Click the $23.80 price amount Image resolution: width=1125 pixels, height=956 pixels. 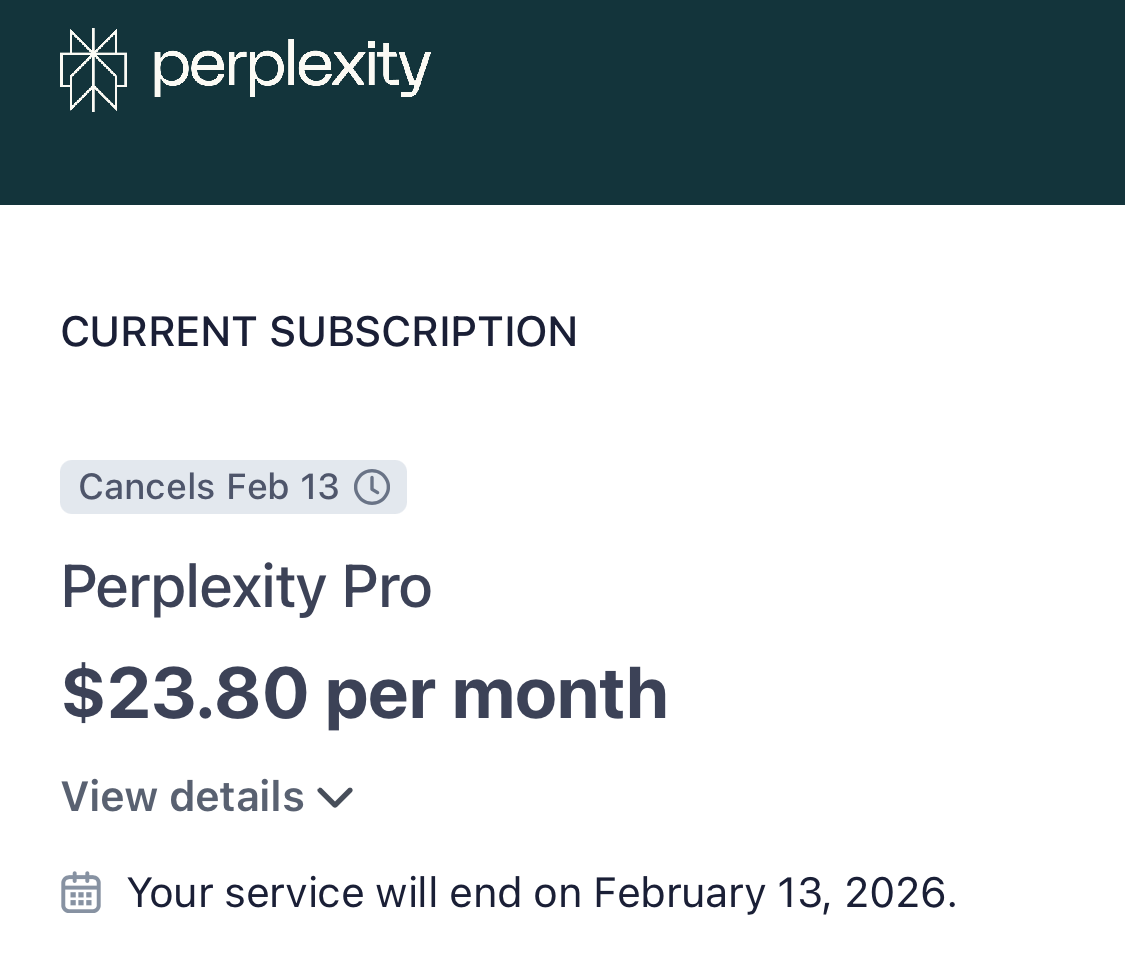point(185,694)
